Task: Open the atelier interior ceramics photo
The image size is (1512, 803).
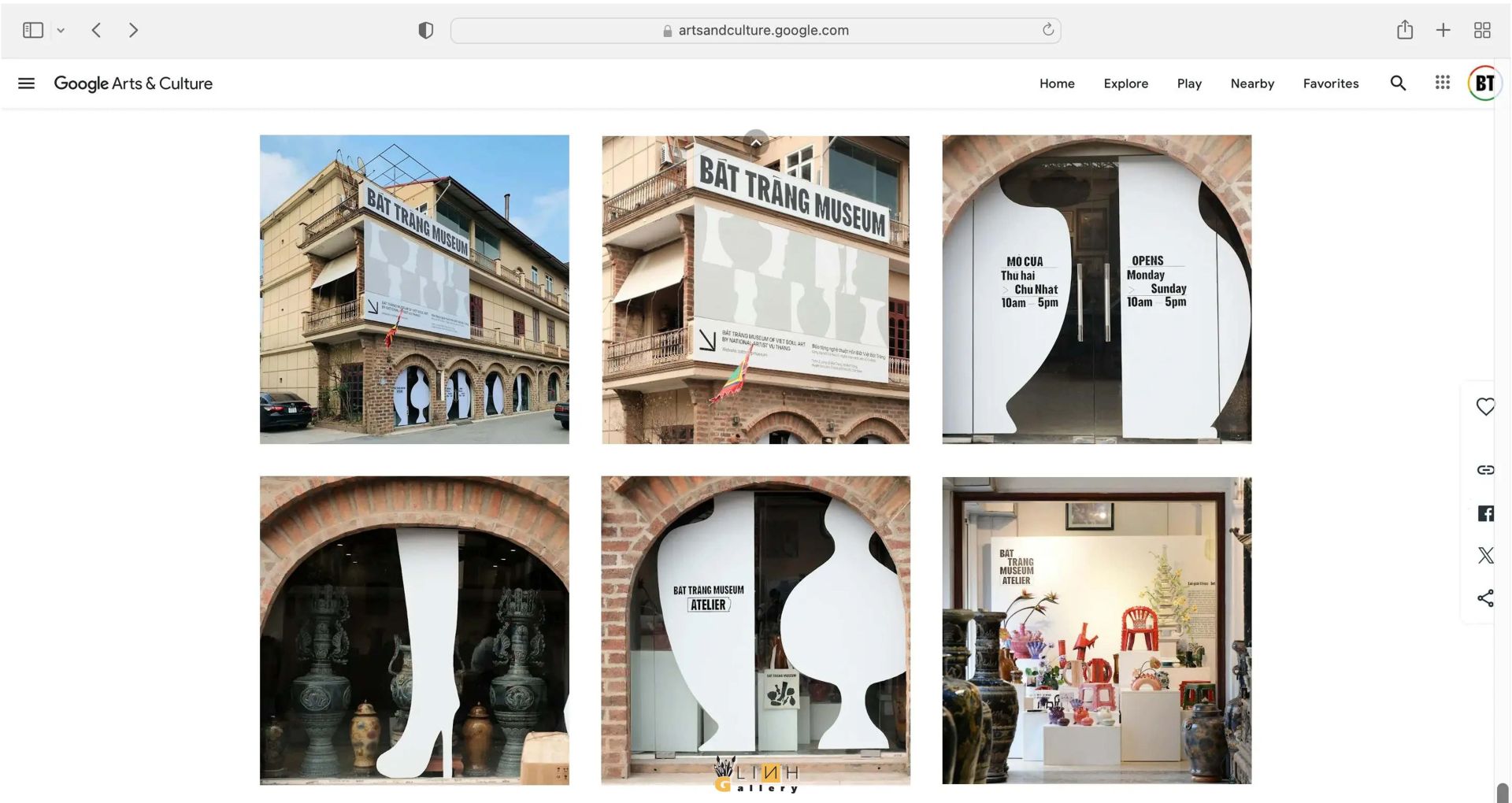Action: coord(1096,630)
